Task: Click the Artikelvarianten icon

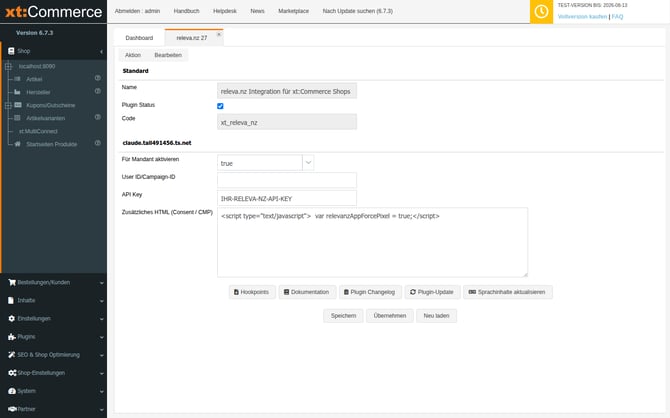Action: (17, 118)
